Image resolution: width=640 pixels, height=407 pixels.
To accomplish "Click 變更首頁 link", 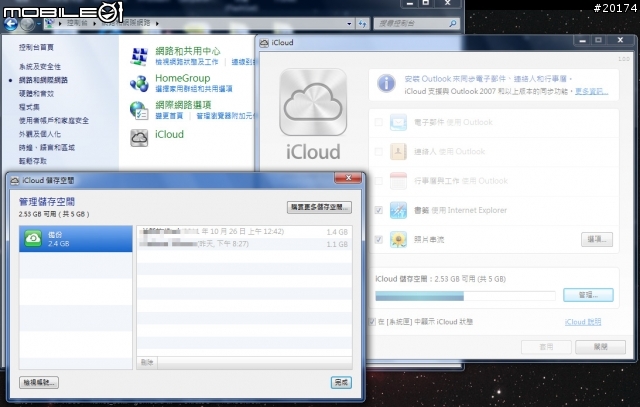I will [x=169, y=116].
